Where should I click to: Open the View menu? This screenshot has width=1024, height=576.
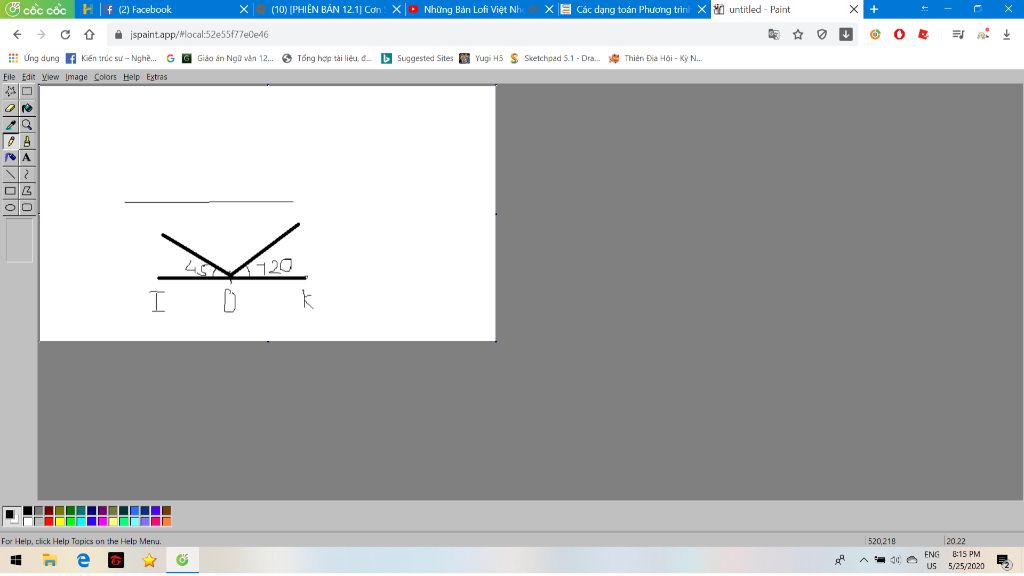pos(50,77)
